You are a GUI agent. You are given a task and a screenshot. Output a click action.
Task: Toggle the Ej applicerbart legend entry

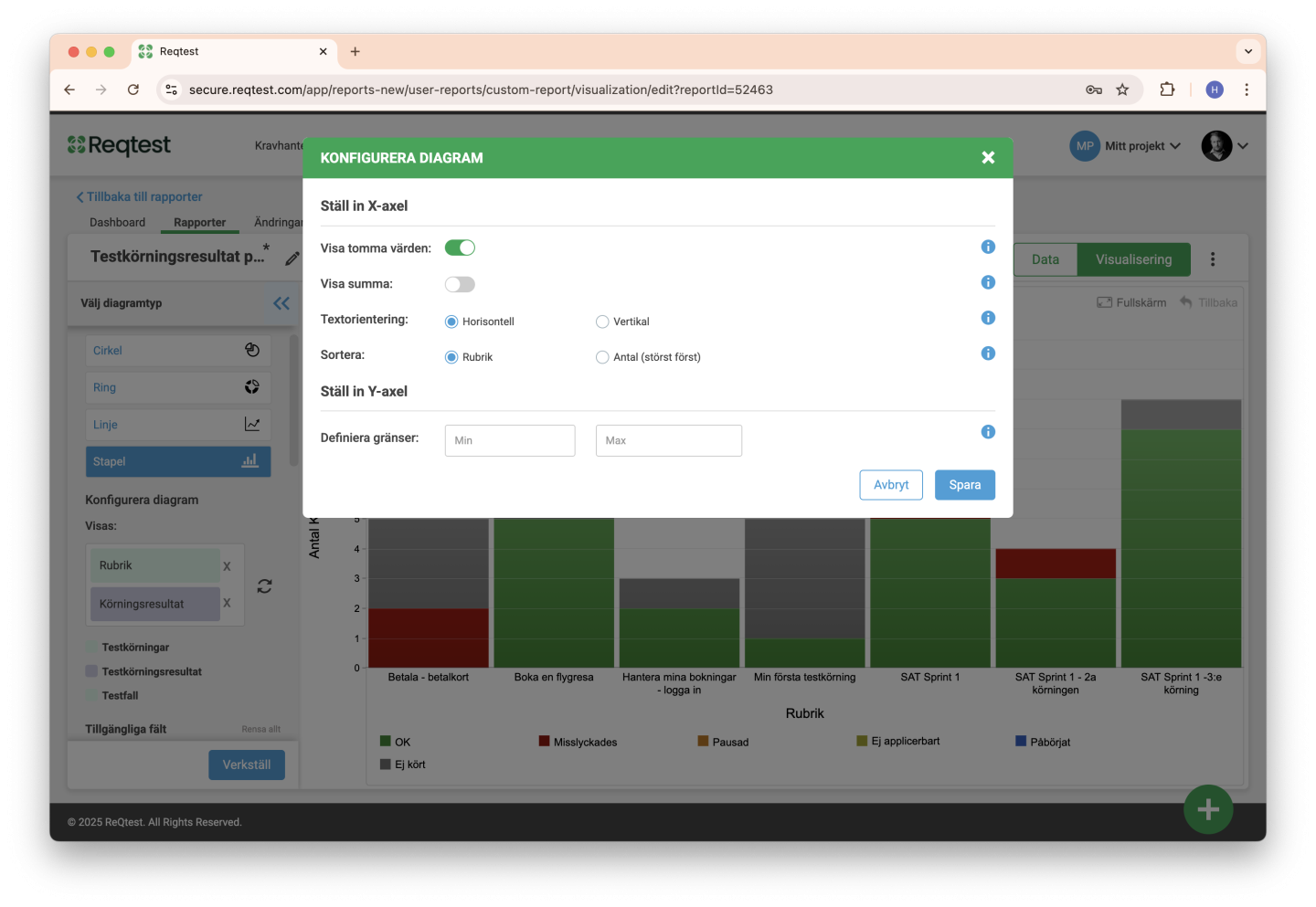click(x=898, y=741)
